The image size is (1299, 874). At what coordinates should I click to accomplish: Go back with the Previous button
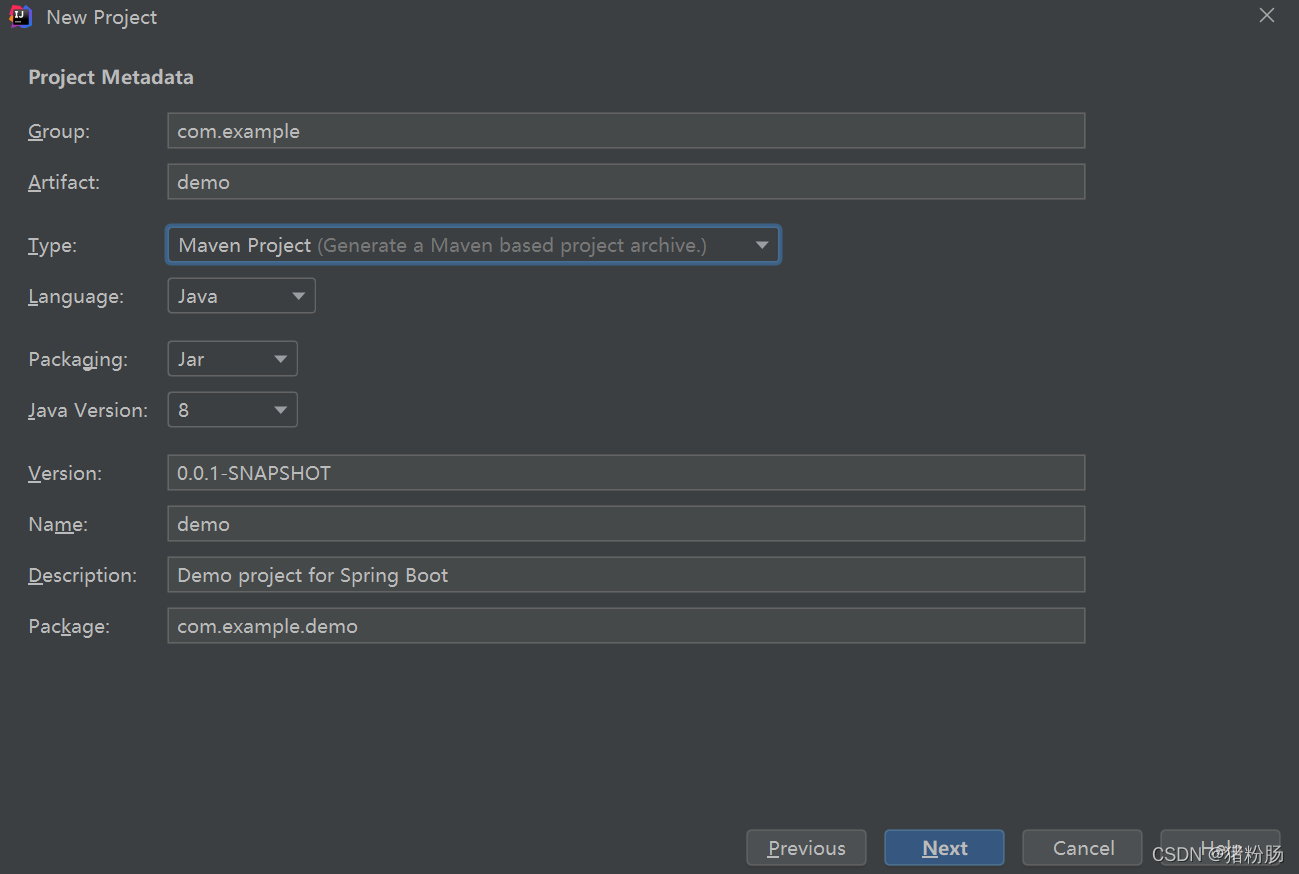(806, 848)
